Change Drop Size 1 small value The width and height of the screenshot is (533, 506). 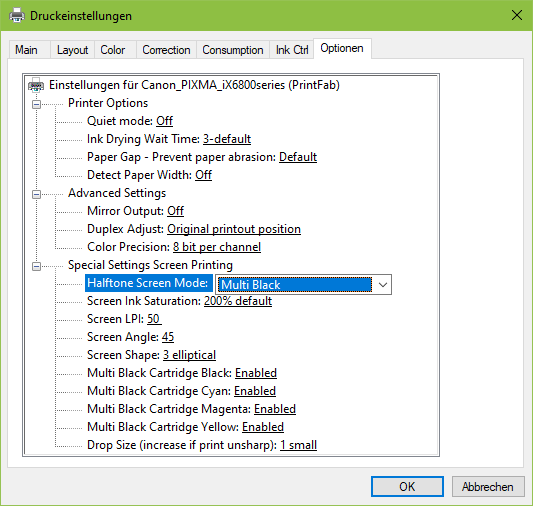(298, 445)
